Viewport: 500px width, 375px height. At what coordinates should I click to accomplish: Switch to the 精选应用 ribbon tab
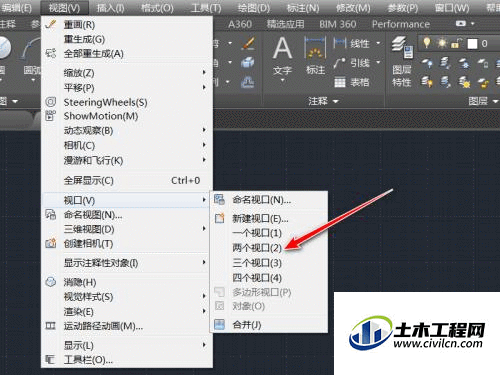point(285,24)
